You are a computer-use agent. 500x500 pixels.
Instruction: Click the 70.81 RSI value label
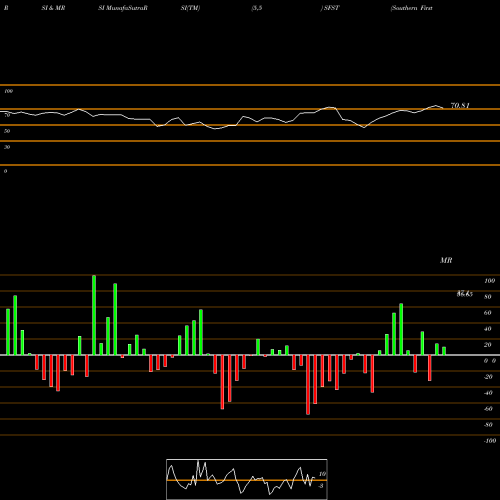[460, 106]
